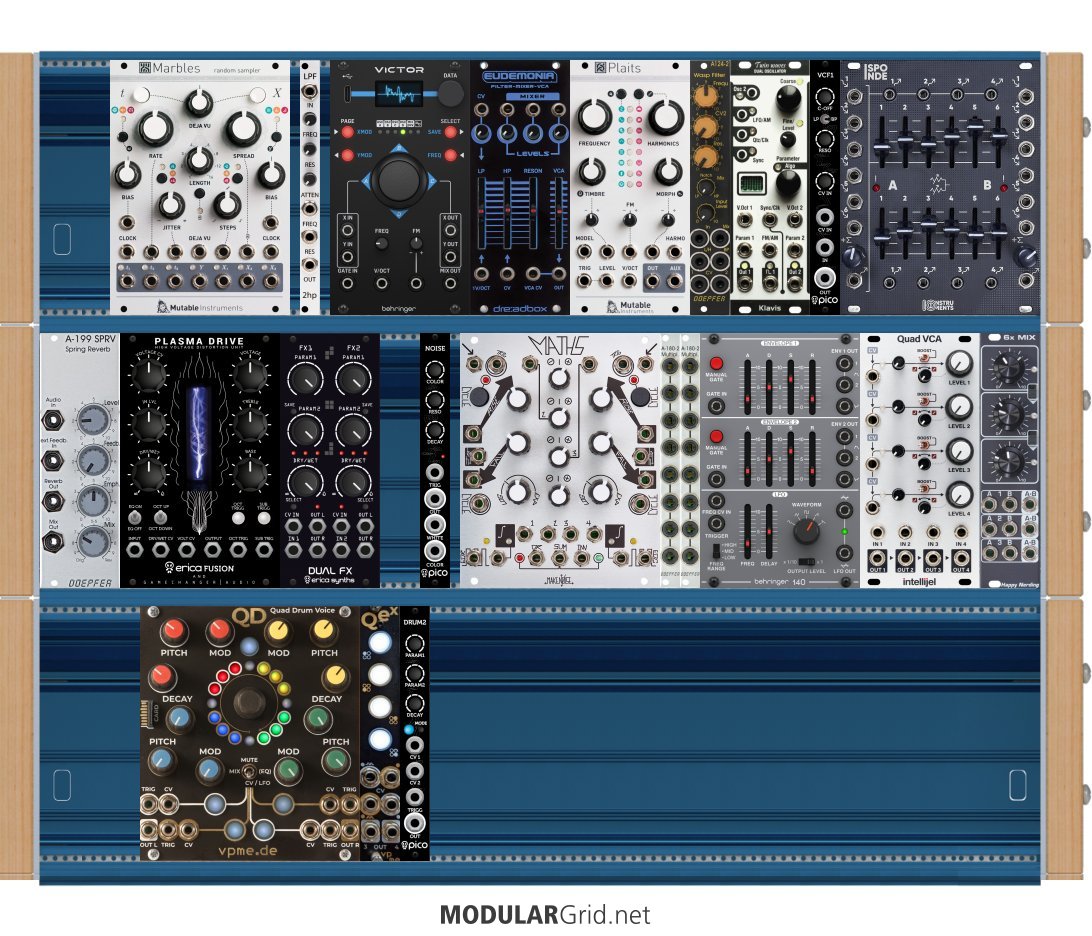Viewport: 1092px width, 936px height.
Task: Select the OUT L jack on Quad Drum Voice
Action: [x=148, y=829]
